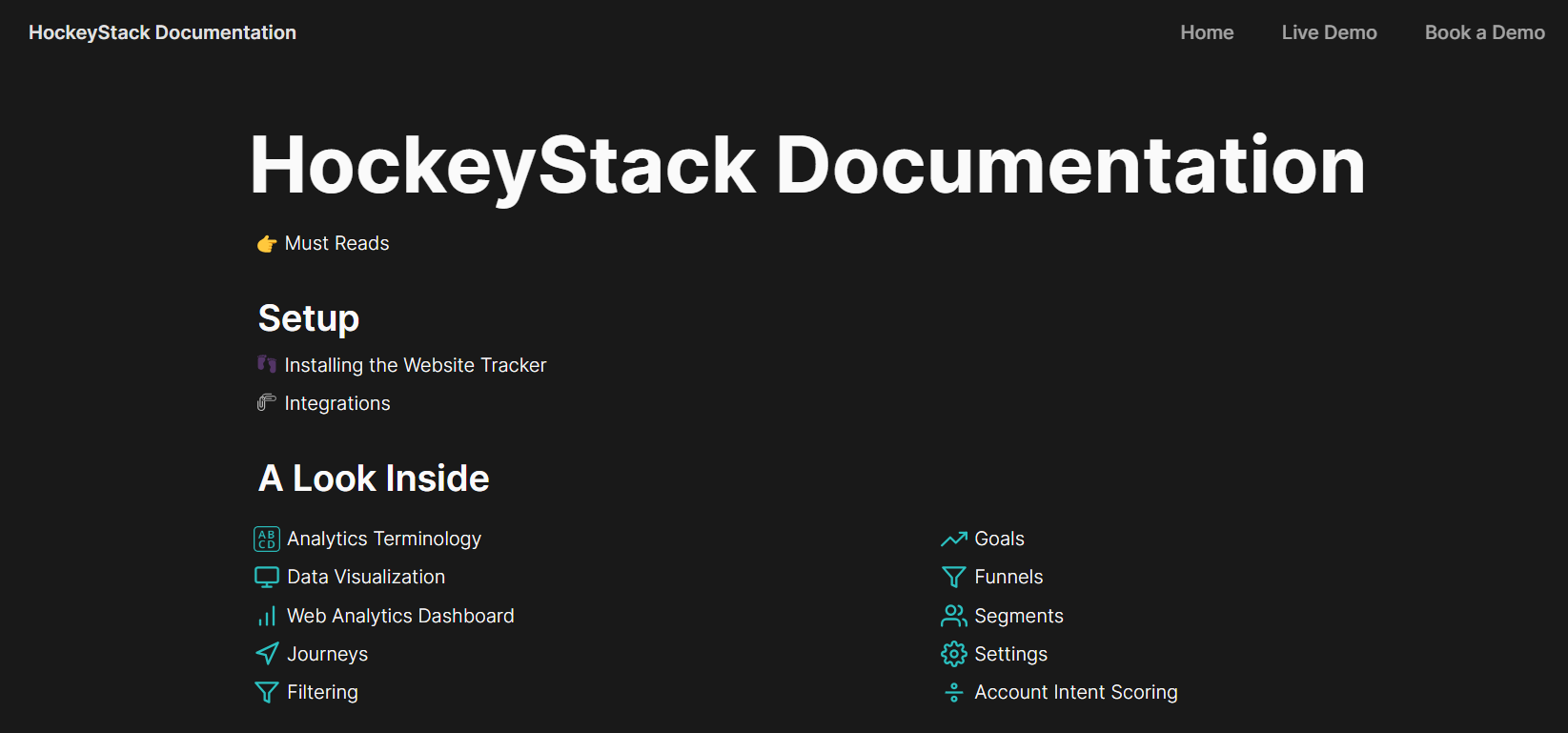Click the divide icon for Account Intent Scoring
The width and height of the screenshot is (1568, 733).
954,693
